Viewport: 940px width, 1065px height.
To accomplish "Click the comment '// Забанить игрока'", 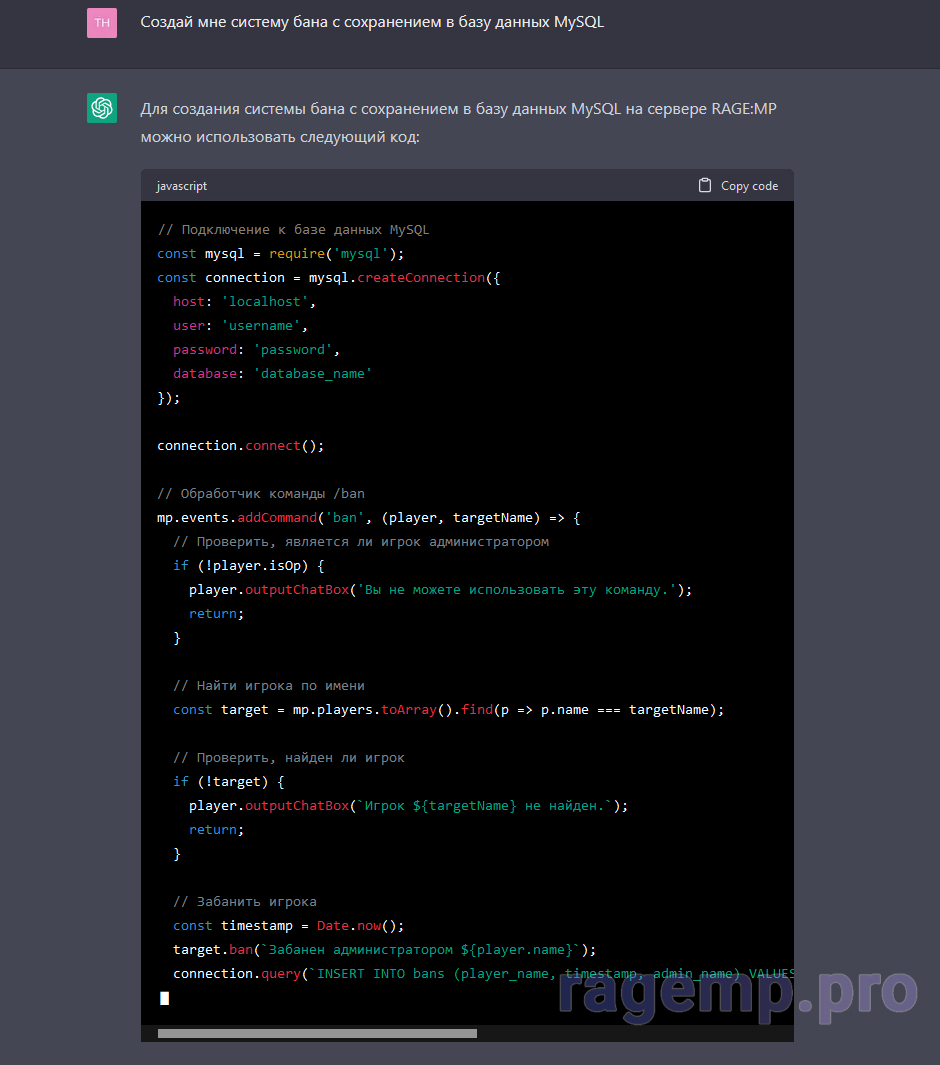I will click(245, 901).
